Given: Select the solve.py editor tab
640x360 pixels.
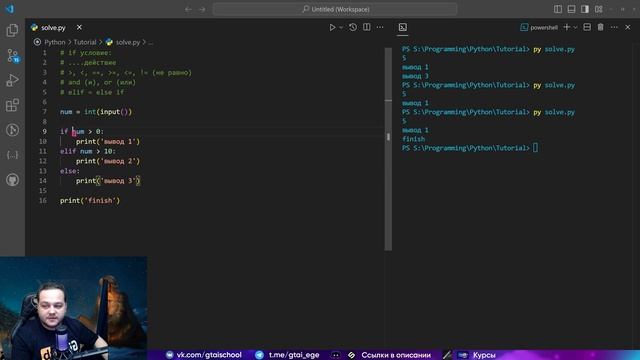Looking at the screenshot, I should click(x=53, y=28).
